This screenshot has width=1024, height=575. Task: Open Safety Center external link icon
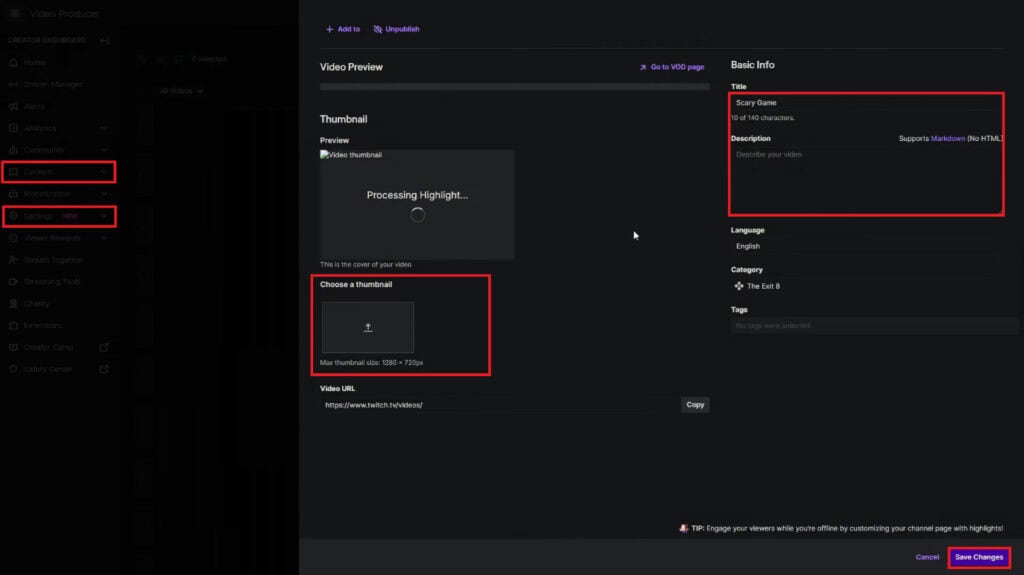coord(104,369)
